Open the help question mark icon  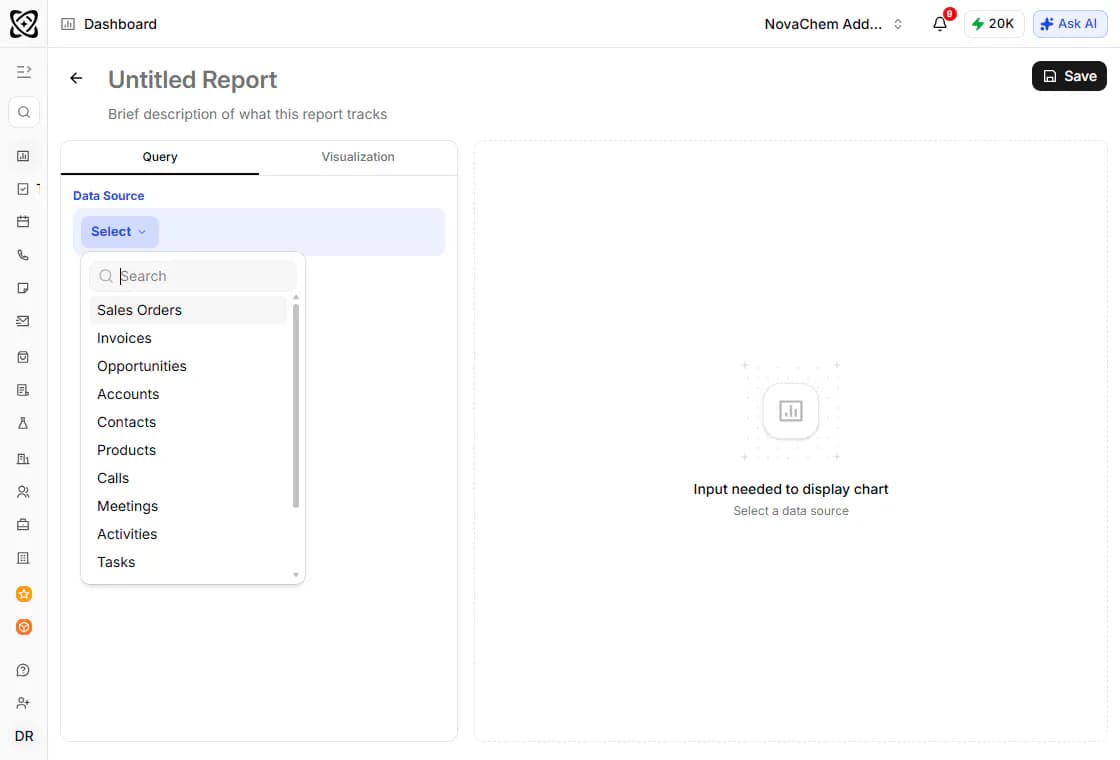pos(24,670)
